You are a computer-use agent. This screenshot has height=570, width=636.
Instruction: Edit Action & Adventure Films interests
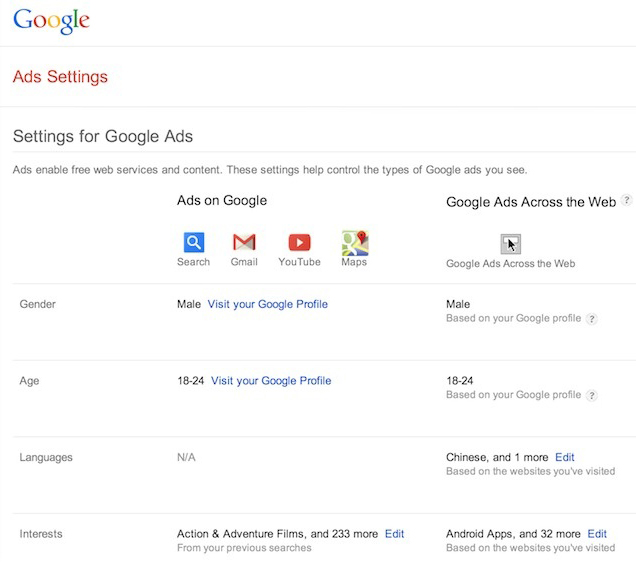[x=394, y=534]
